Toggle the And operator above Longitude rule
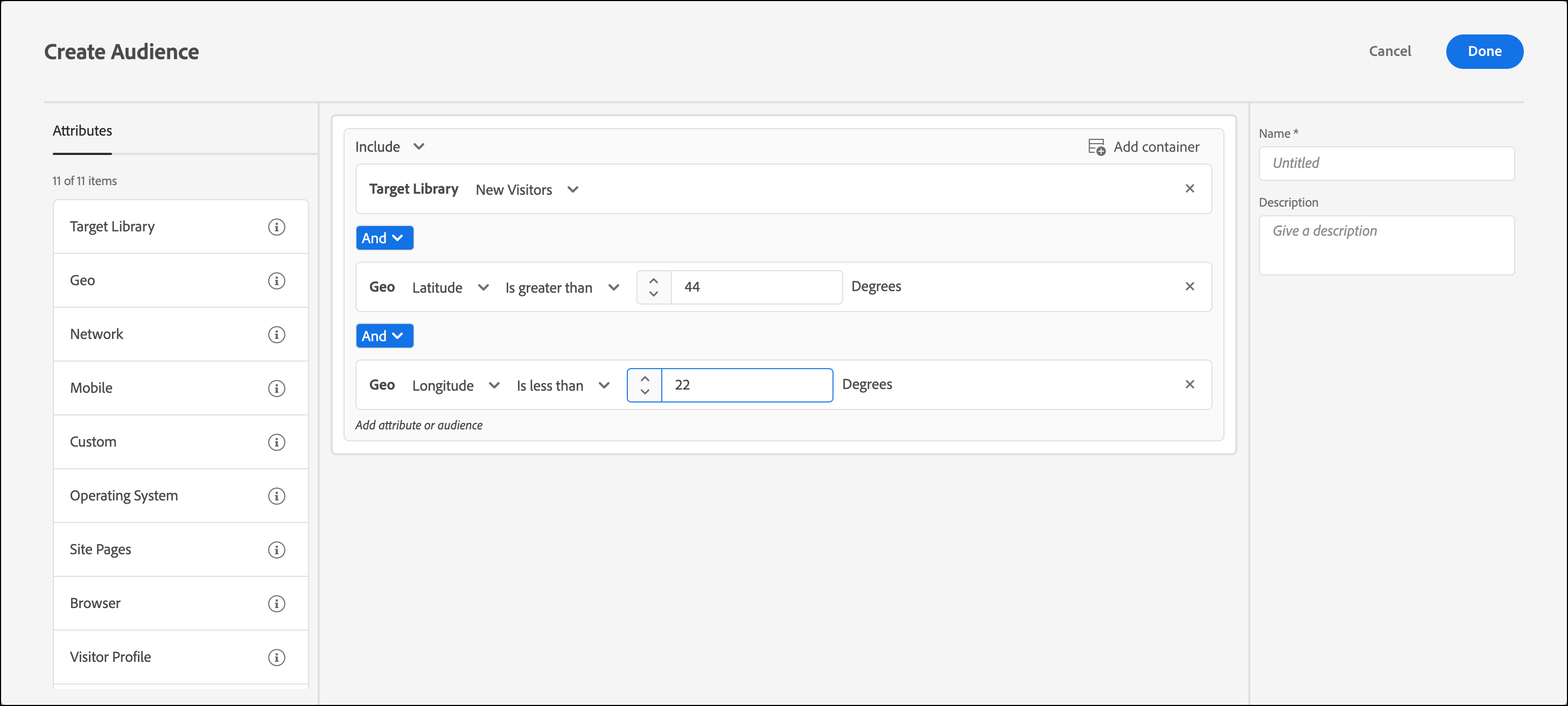Viewport: 1568px width, 706px height. (384, 336)
